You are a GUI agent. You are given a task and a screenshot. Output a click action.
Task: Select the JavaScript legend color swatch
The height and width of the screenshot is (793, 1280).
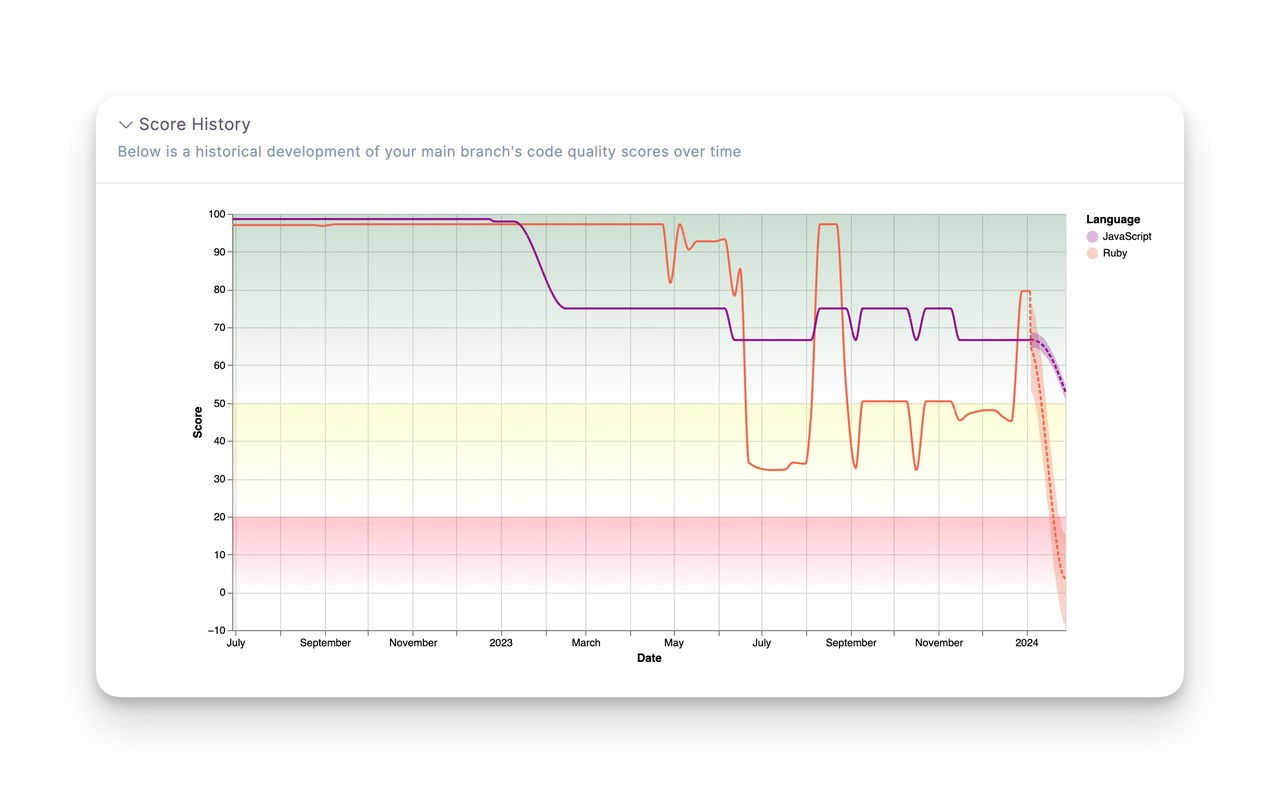pyautogui.click(x=1092, y=237)
